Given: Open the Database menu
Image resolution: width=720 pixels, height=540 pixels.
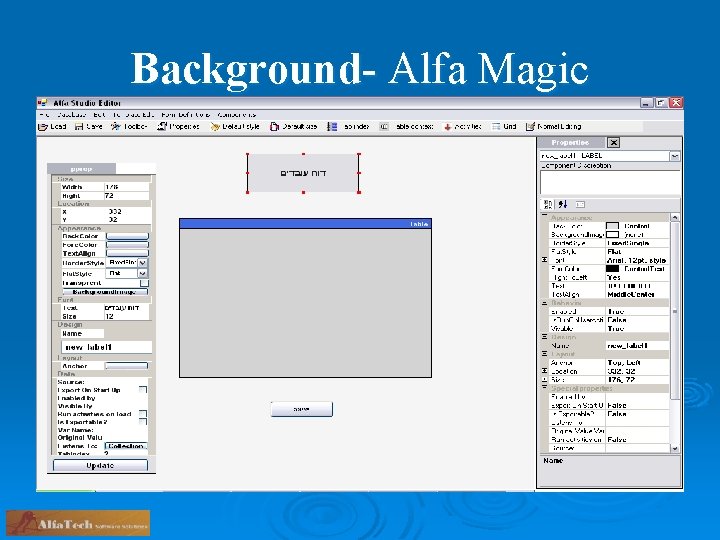Looking at the screenshot, I should click(x=72, y=115).
